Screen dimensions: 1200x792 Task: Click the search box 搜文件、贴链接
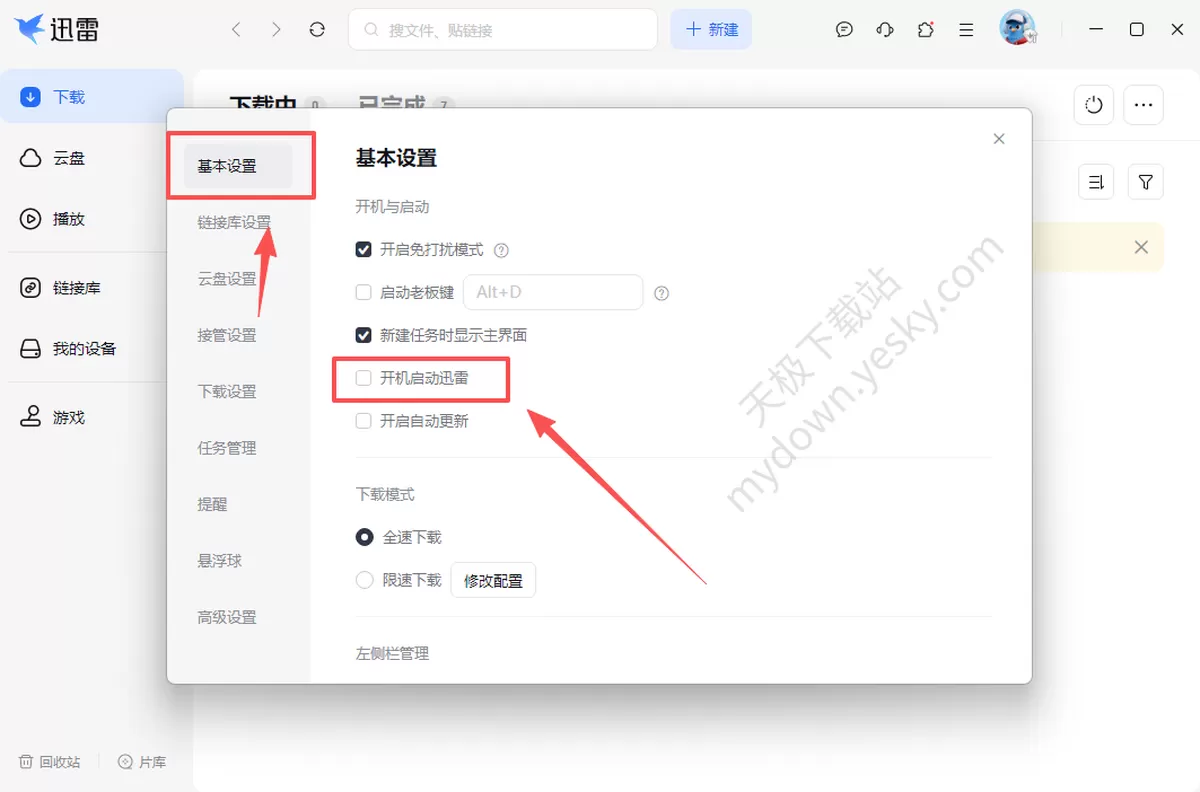(x=503, y=30)
